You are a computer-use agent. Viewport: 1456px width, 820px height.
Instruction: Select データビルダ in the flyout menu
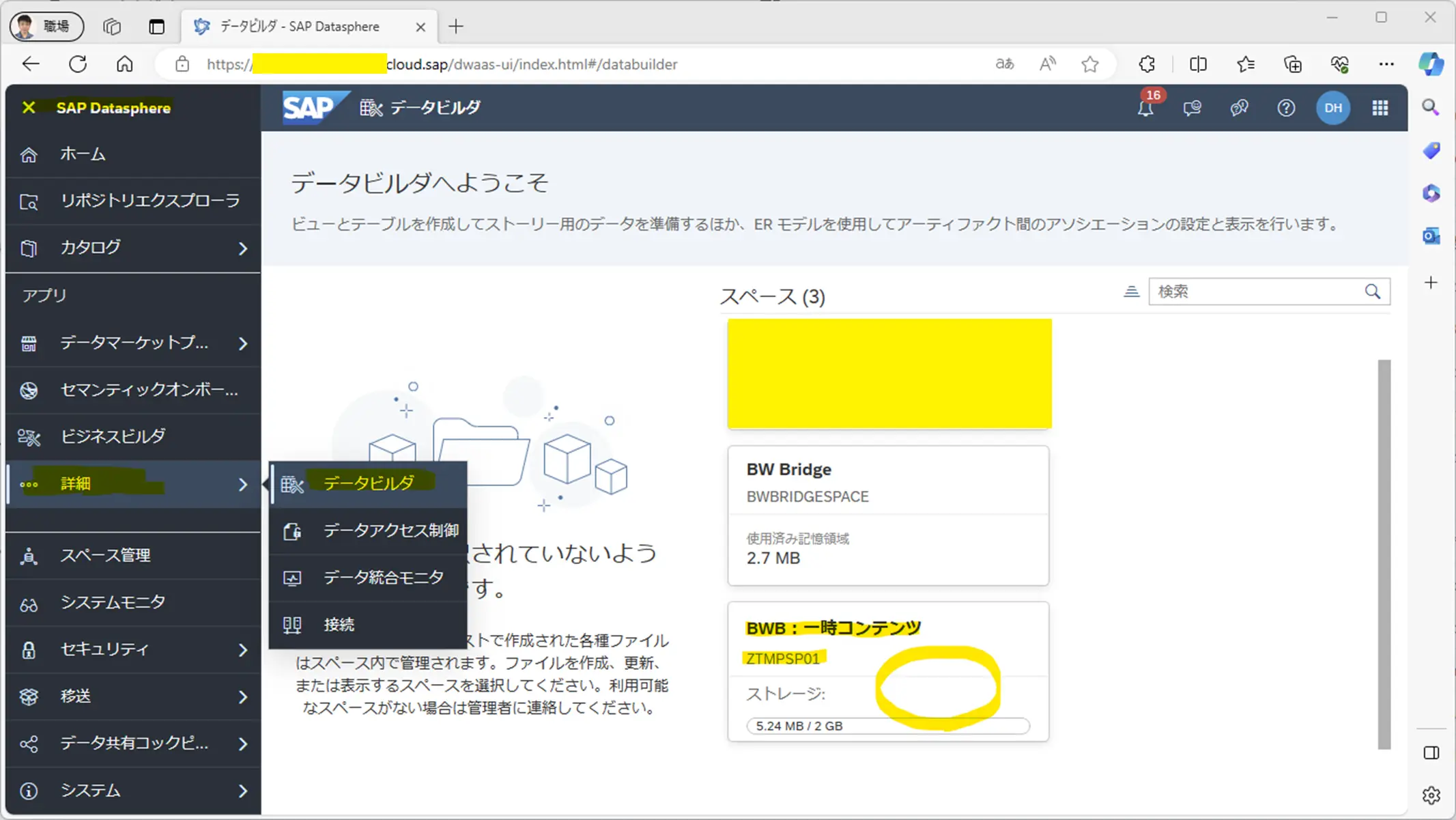pyautogui.click(x=369, y=484)
